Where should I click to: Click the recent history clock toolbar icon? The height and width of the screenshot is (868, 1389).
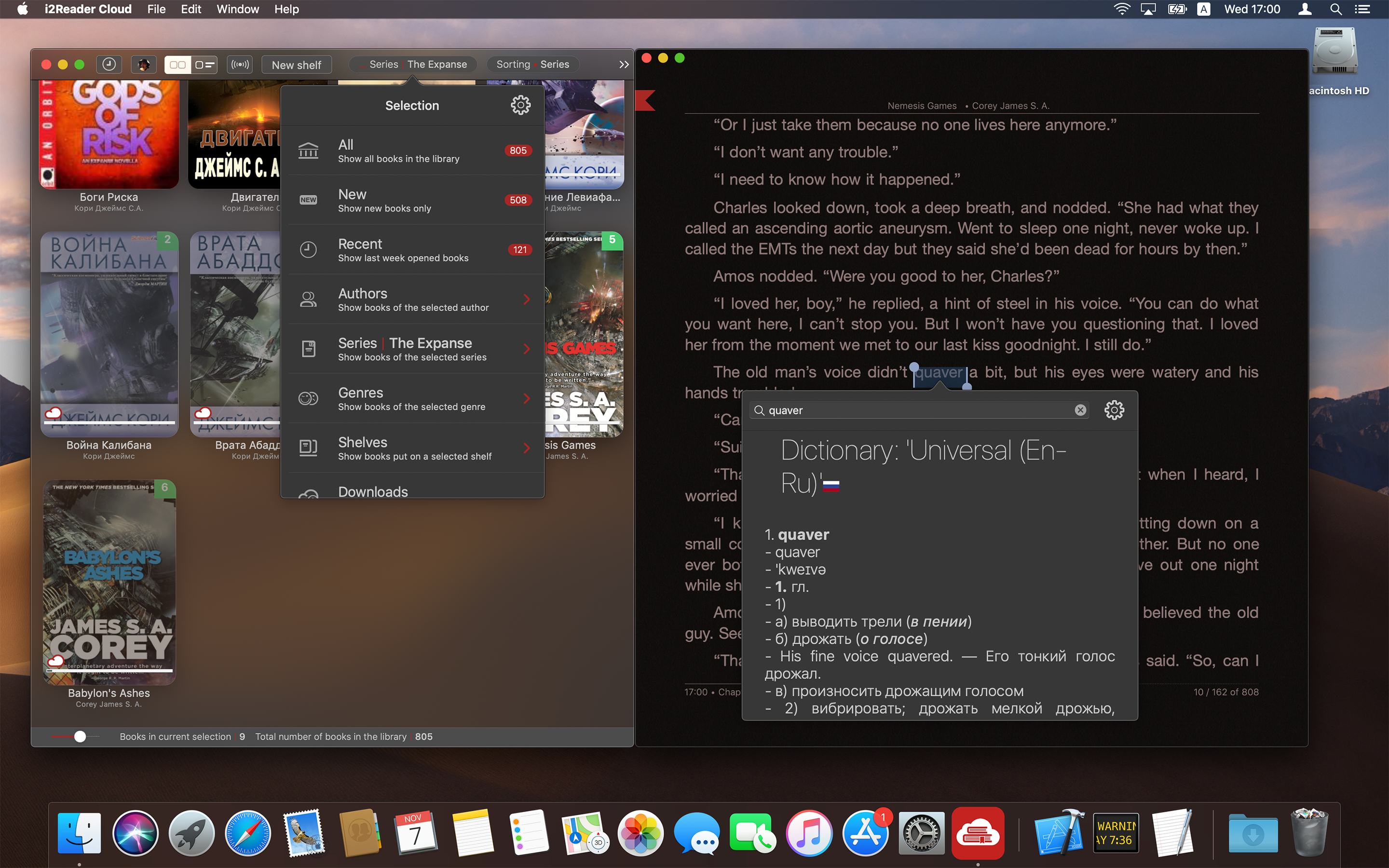(109, 64)
